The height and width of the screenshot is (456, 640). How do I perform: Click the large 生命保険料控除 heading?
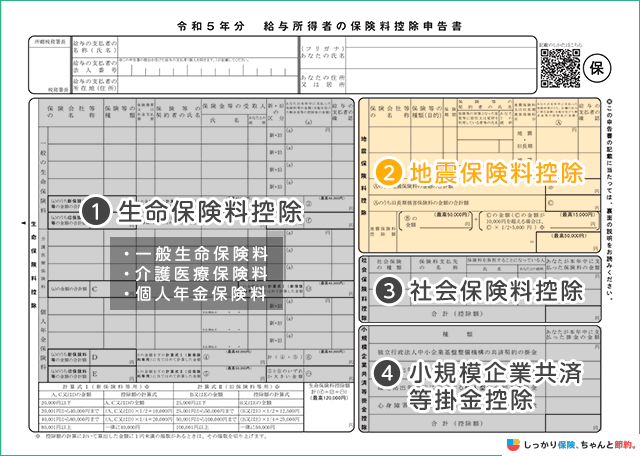click(211, 211)
